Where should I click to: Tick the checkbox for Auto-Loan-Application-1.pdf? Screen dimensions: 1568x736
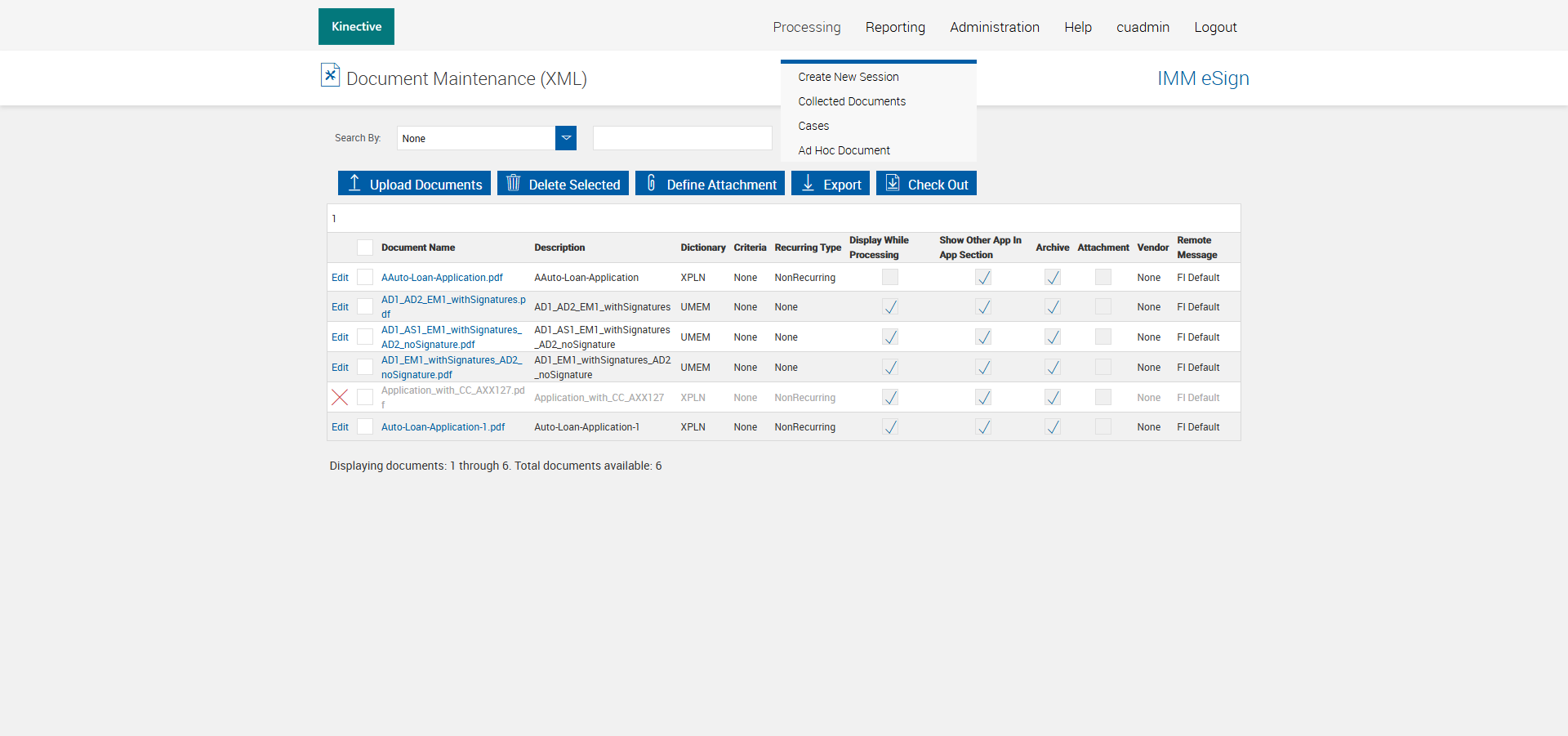365,427
